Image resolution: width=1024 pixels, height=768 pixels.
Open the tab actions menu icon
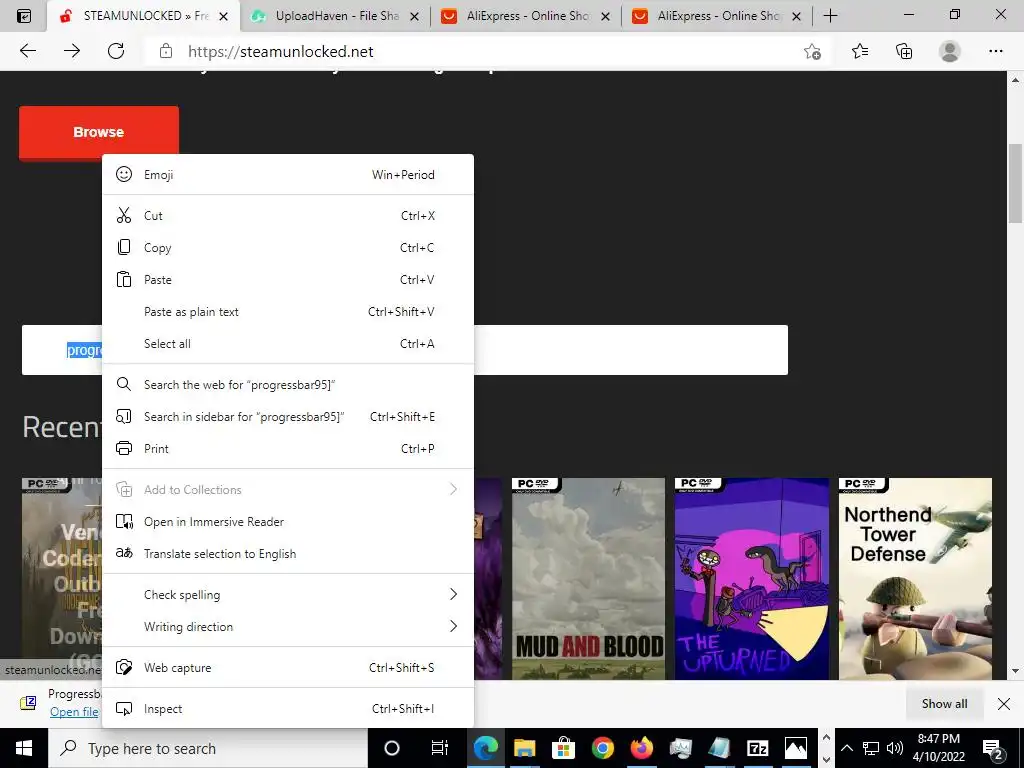point(24,16)
